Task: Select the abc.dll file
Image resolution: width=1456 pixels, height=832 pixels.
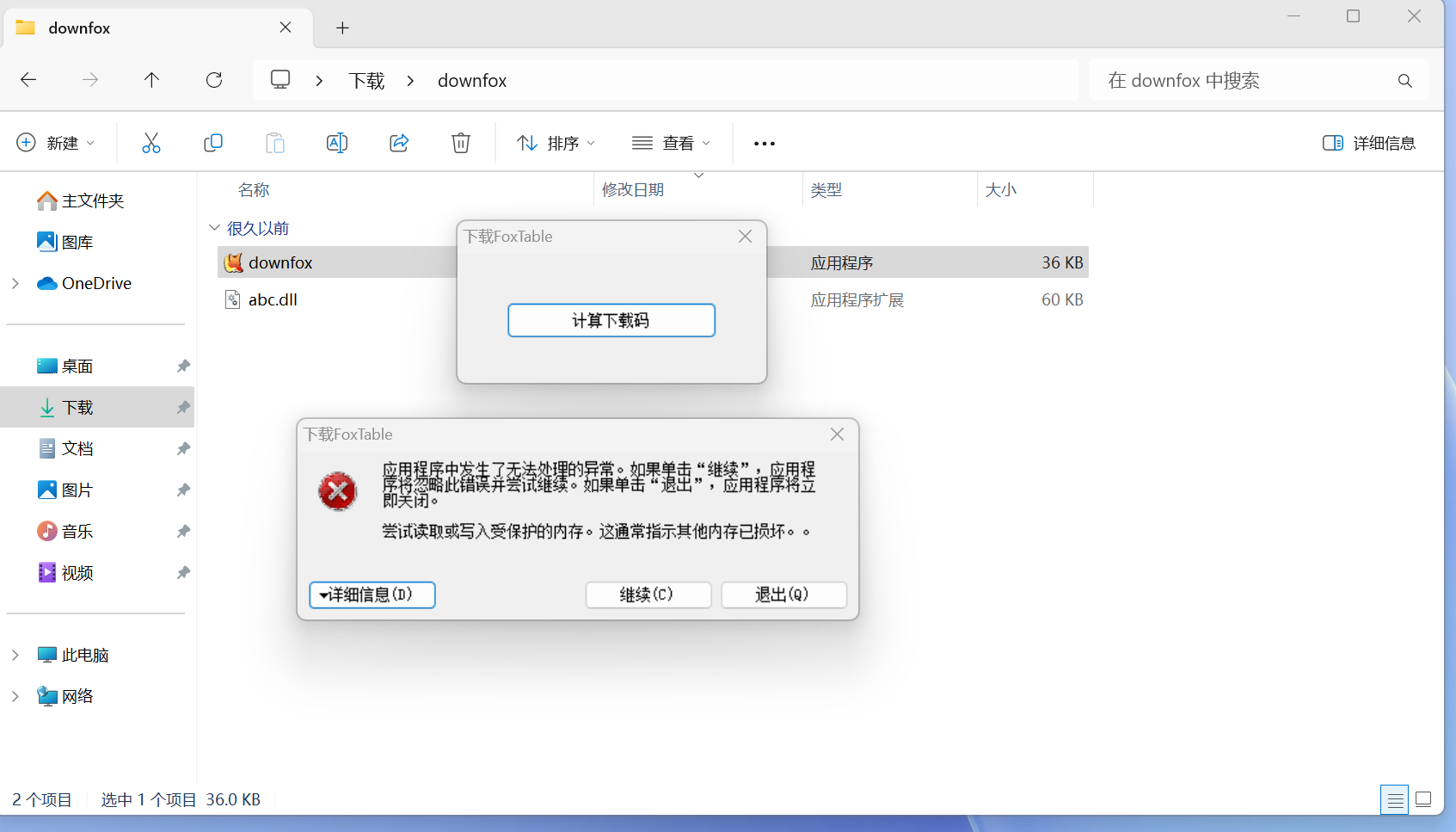Action: [273, 299]
